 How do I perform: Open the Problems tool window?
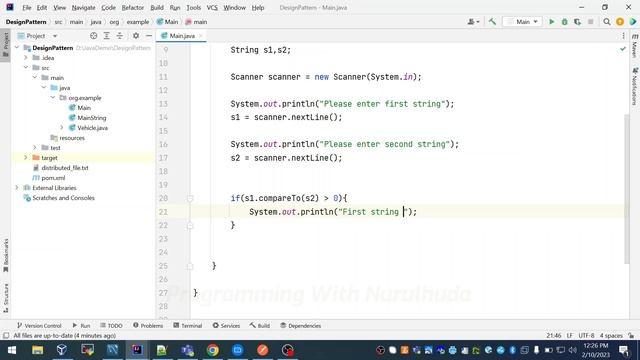click(148, 326)
